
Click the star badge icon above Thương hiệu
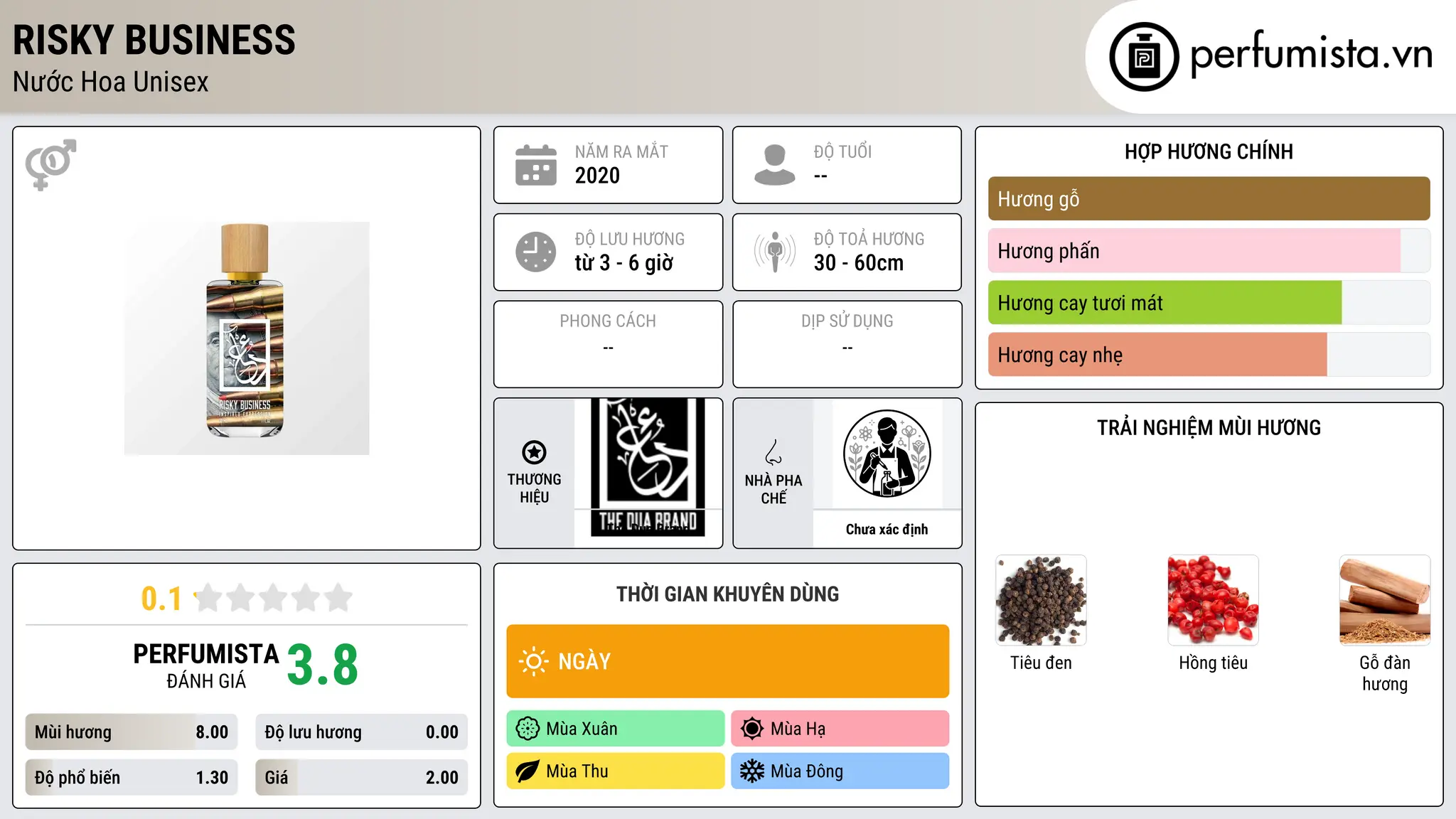point(534,452)
